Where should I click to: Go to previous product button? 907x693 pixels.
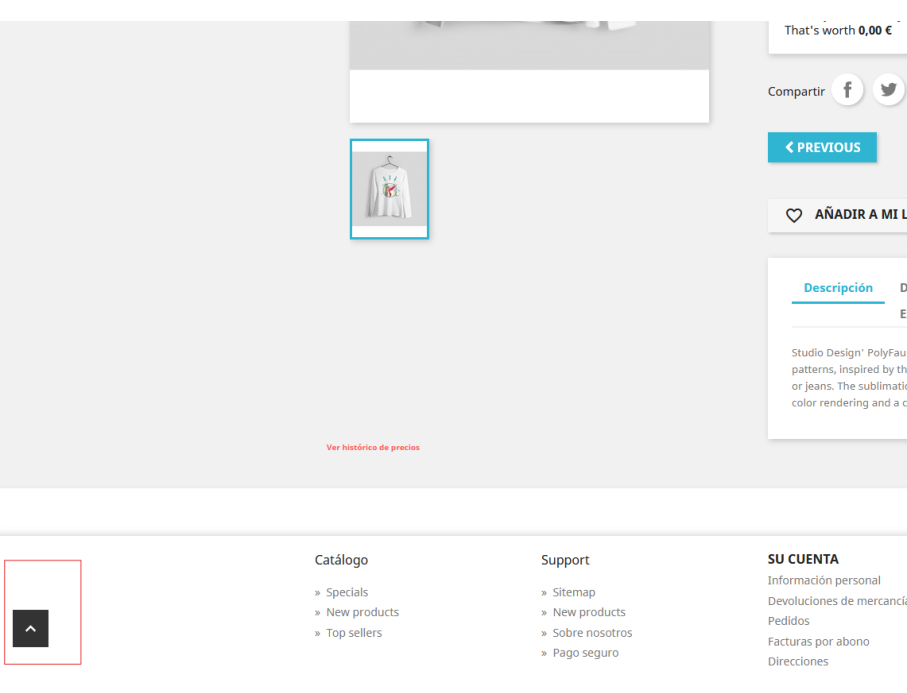pyautogui.click(x=822, y=148)
